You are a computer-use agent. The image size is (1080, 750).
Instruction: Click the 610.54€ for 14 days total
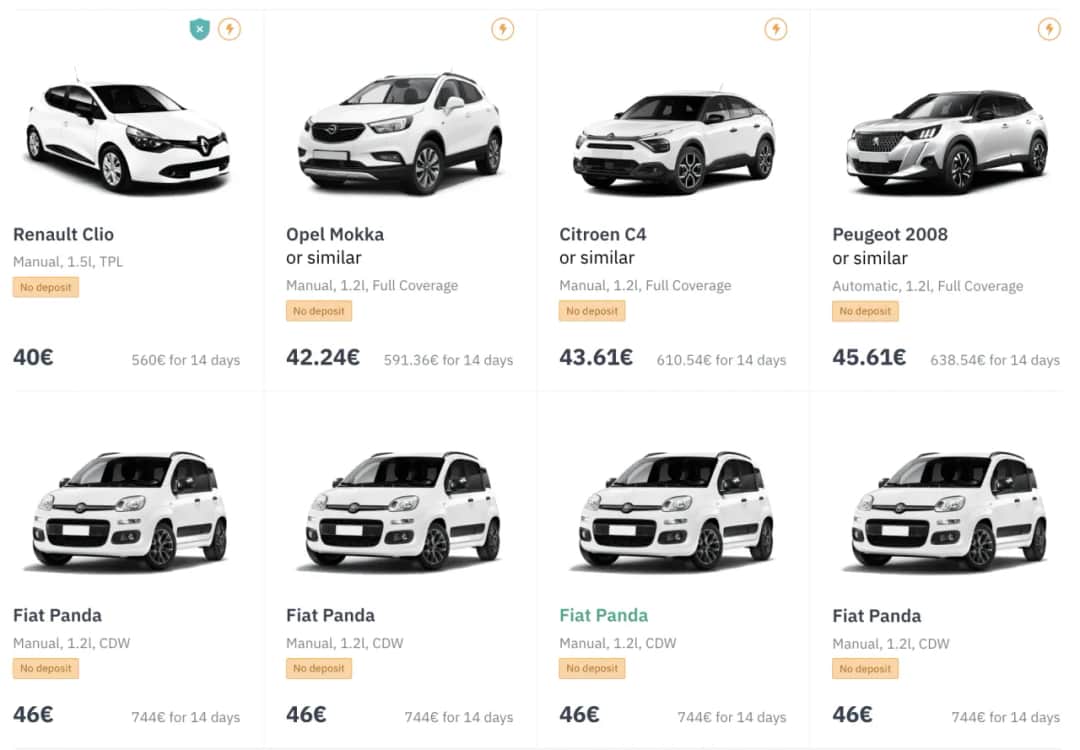tap(721, 360)
